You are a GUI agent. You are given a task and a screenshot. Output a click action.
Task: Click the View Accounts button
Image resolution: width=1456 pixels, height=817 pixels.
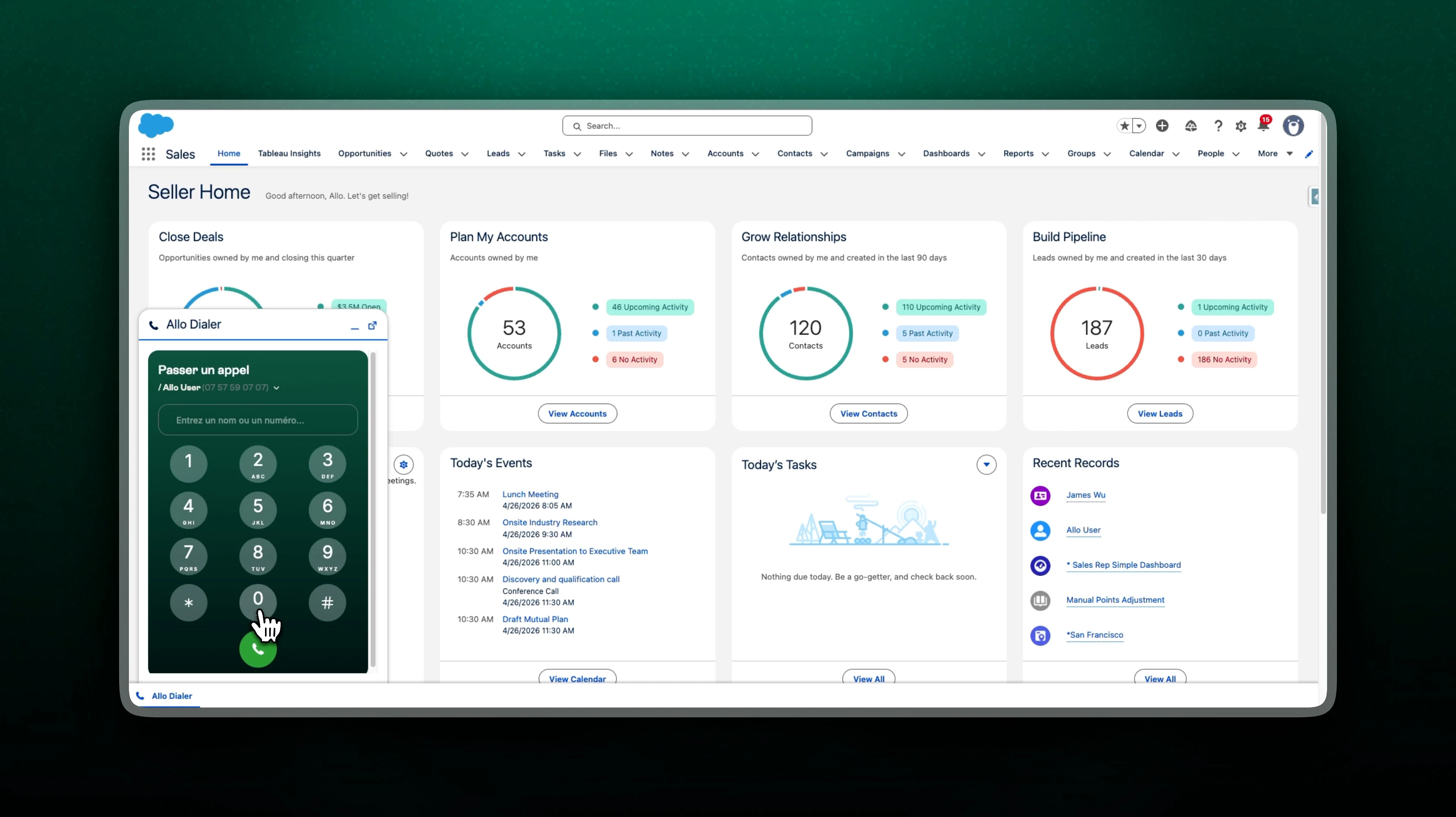click(x=577, y=413)
